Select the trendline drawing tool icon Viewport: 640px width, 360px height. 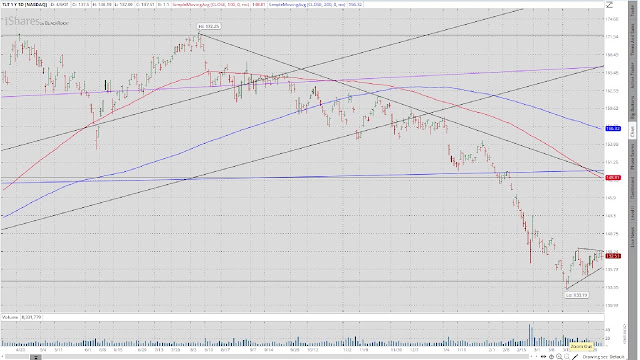[x=575, y=357]
